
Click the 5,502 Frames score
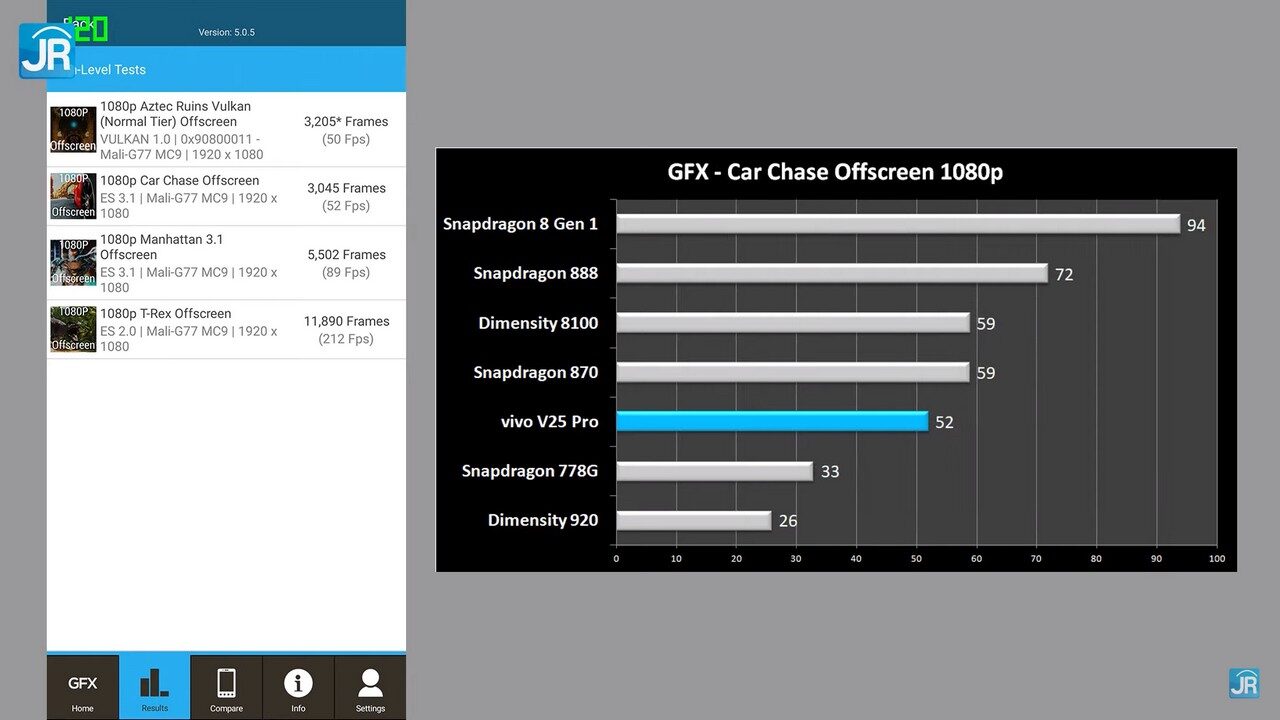(x=346, y=255)
